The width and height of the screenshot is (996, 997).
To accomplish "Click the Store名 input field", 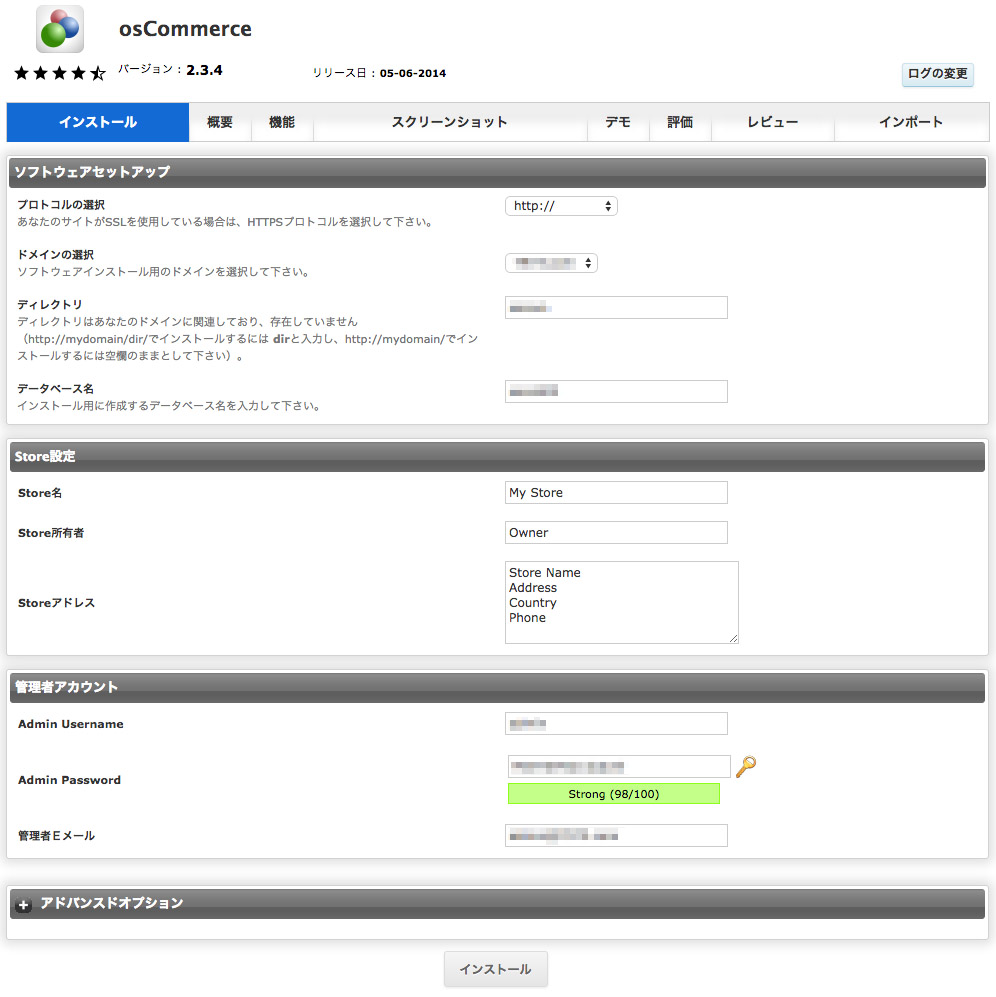I will click(x=616, y=493).
